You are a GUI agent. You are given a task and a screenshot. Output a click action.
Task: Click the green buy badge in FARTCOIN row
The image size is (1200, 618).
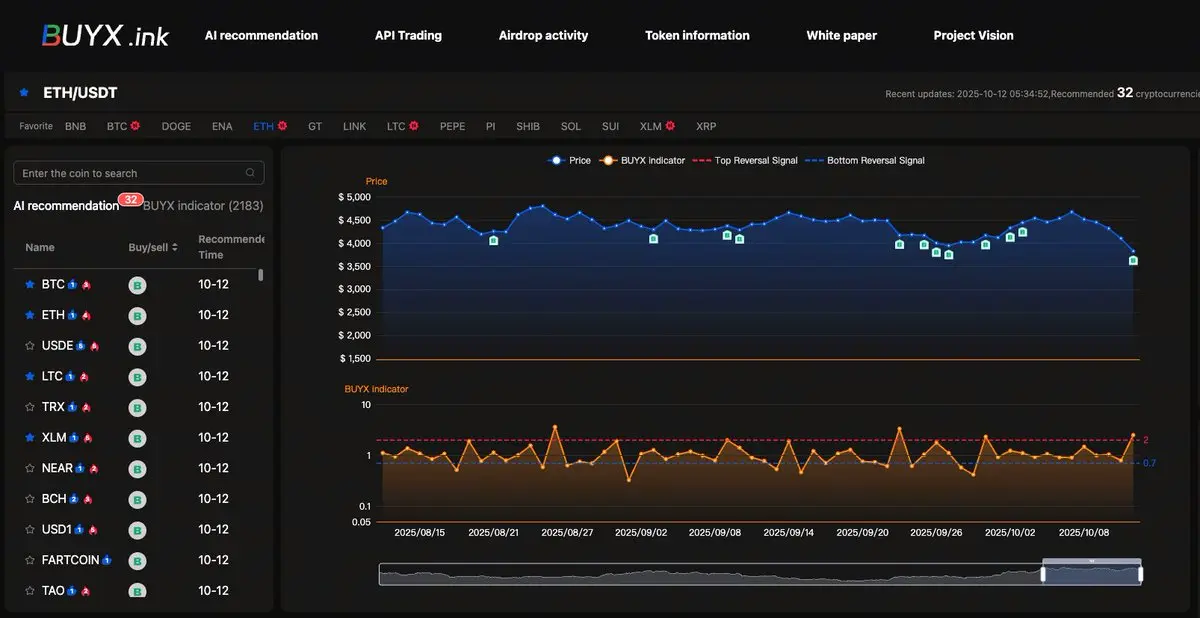coord(138,561)
